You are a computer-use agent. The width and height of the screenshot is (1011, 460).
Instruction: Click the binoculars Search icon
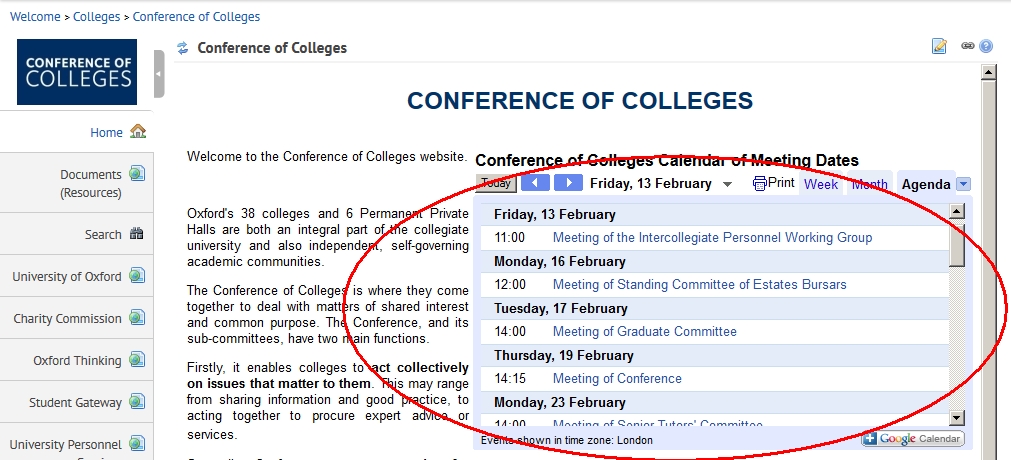pos(137,234)
